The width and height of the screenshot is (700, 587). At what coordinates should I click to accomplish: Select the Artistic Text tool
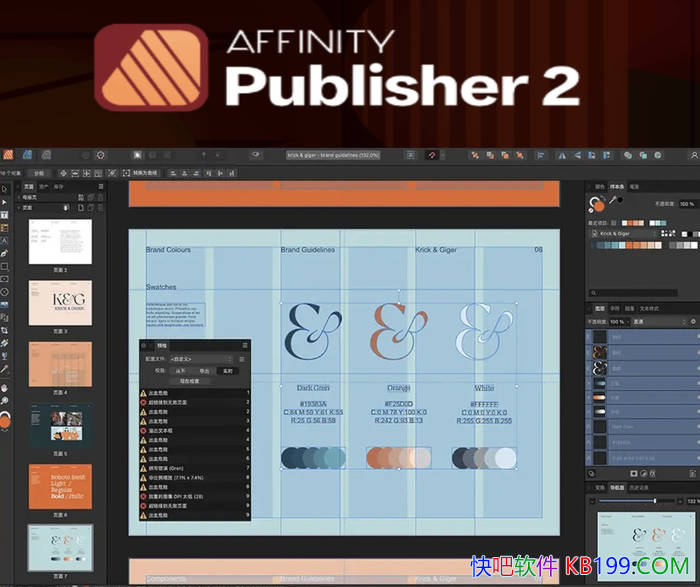click(x=4, y=241)
